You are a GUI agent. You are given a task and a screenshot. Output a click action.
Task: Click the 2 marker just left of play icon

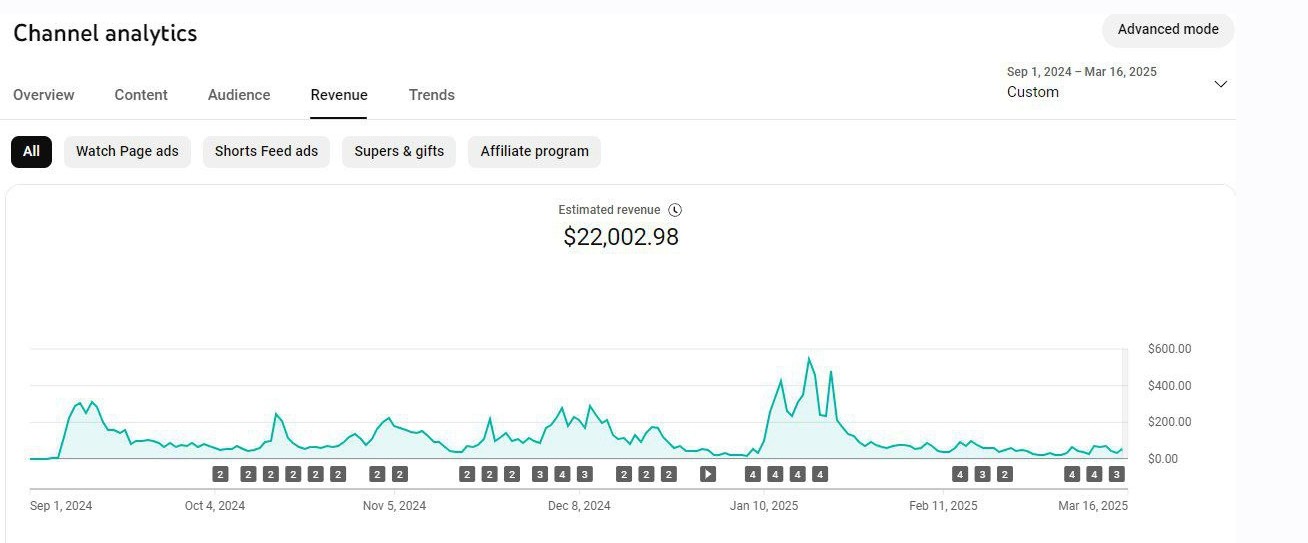tap(669, 474)
